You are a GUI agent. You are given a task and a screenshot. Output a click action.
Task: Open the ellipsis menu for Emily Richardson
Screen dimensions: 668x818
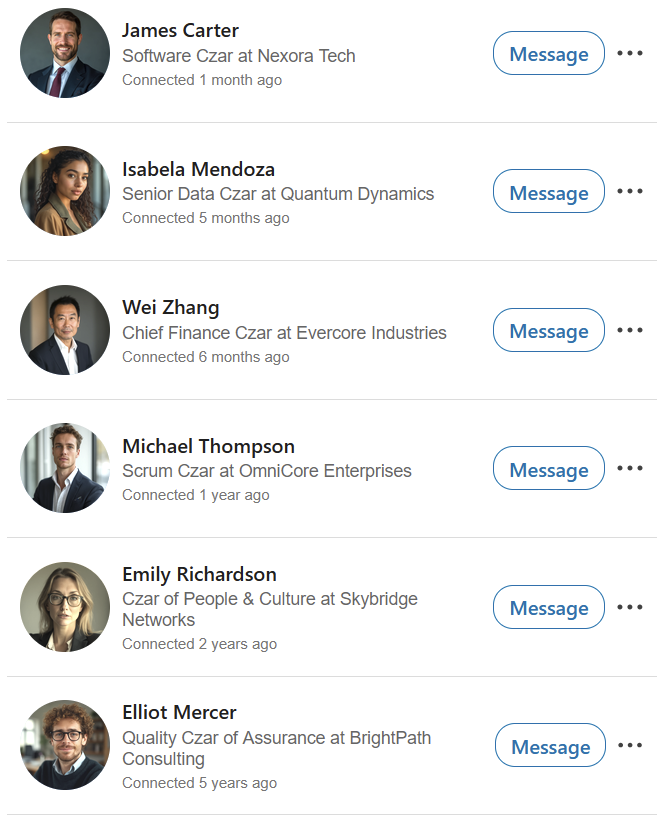(x=629, y=607)
